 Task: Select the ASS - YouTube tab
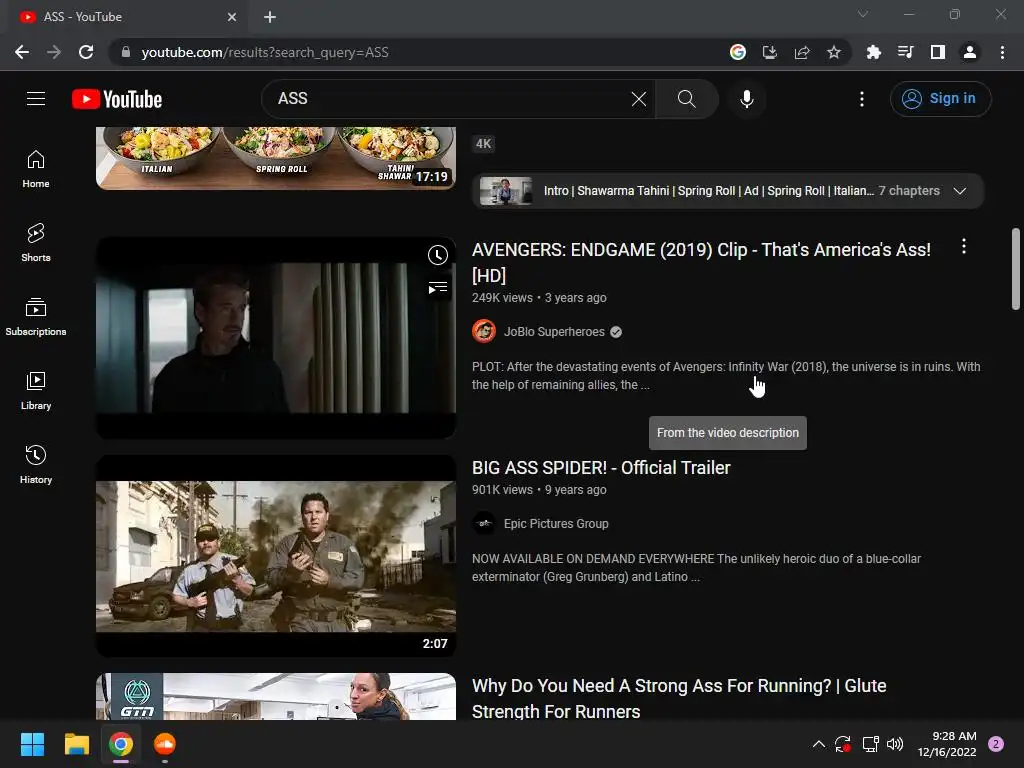(127, 17)
